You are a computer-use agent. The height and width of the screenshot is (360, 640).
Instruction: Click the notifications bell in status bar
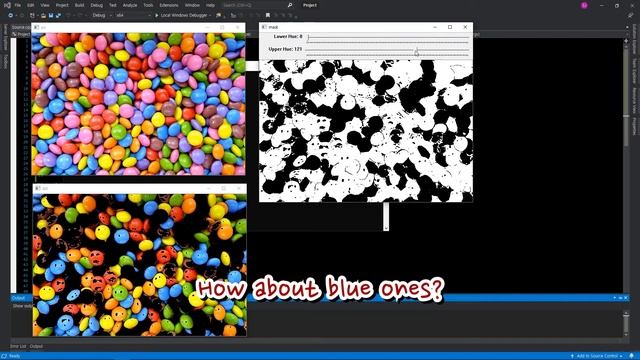pyautogui.click(x=631, y=356)
